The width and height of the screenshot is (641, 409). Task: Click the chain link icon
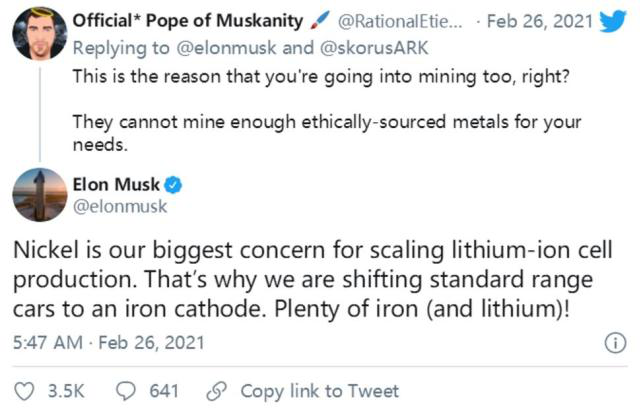click(216, 391)
